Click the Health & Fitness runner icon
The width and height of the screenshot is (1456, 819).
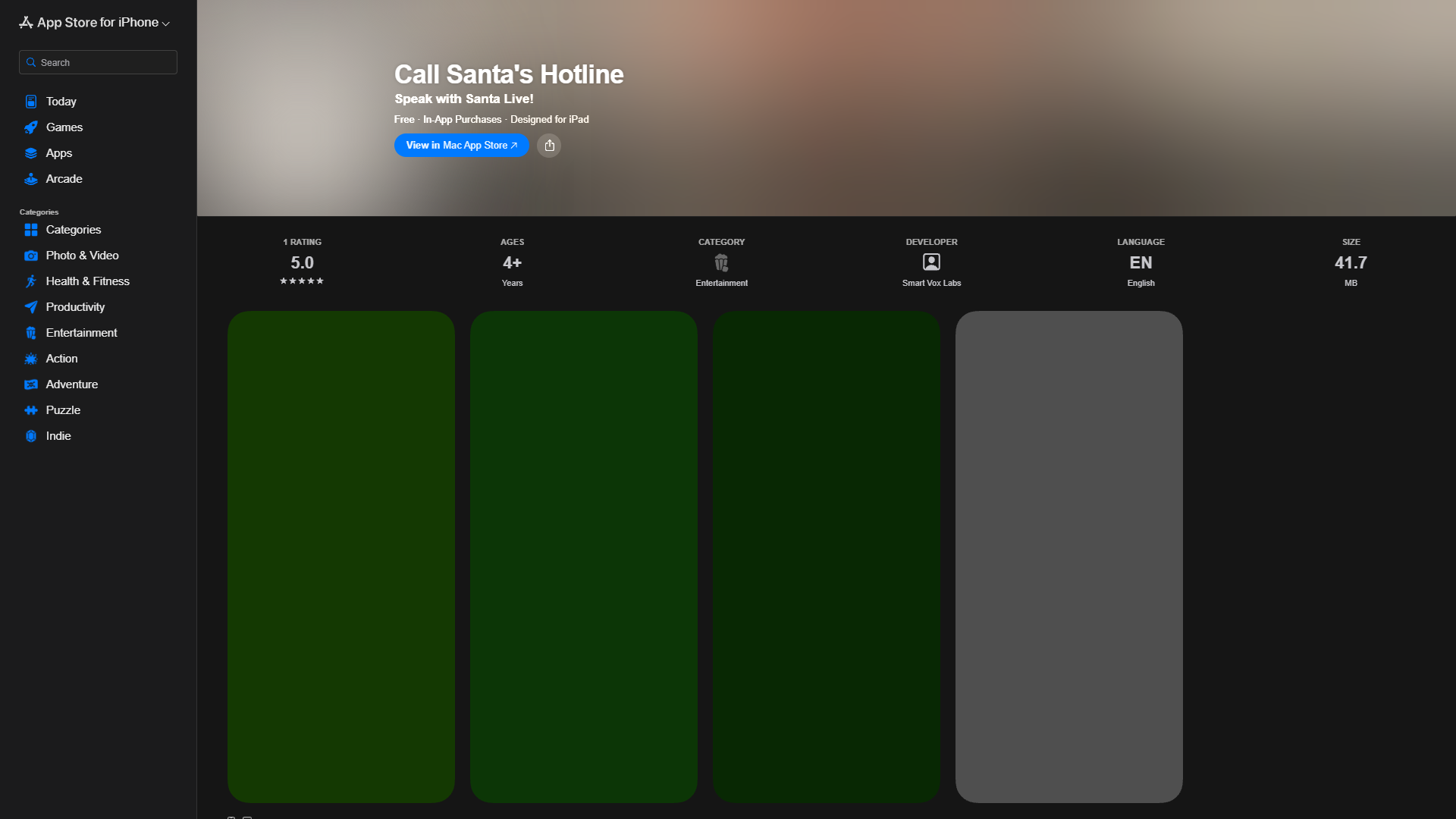[x=31, y=281]
